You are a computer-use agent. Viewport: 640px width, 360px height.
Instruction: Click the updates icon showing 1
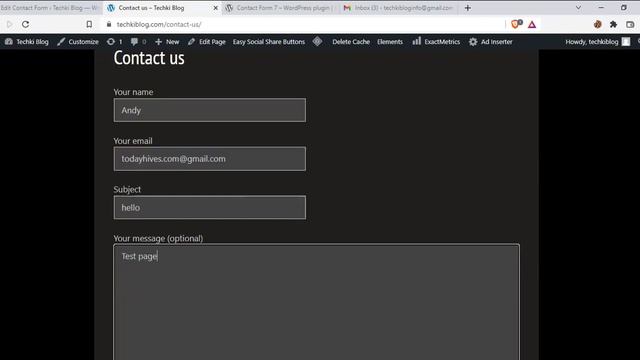(x=114, y=42)
